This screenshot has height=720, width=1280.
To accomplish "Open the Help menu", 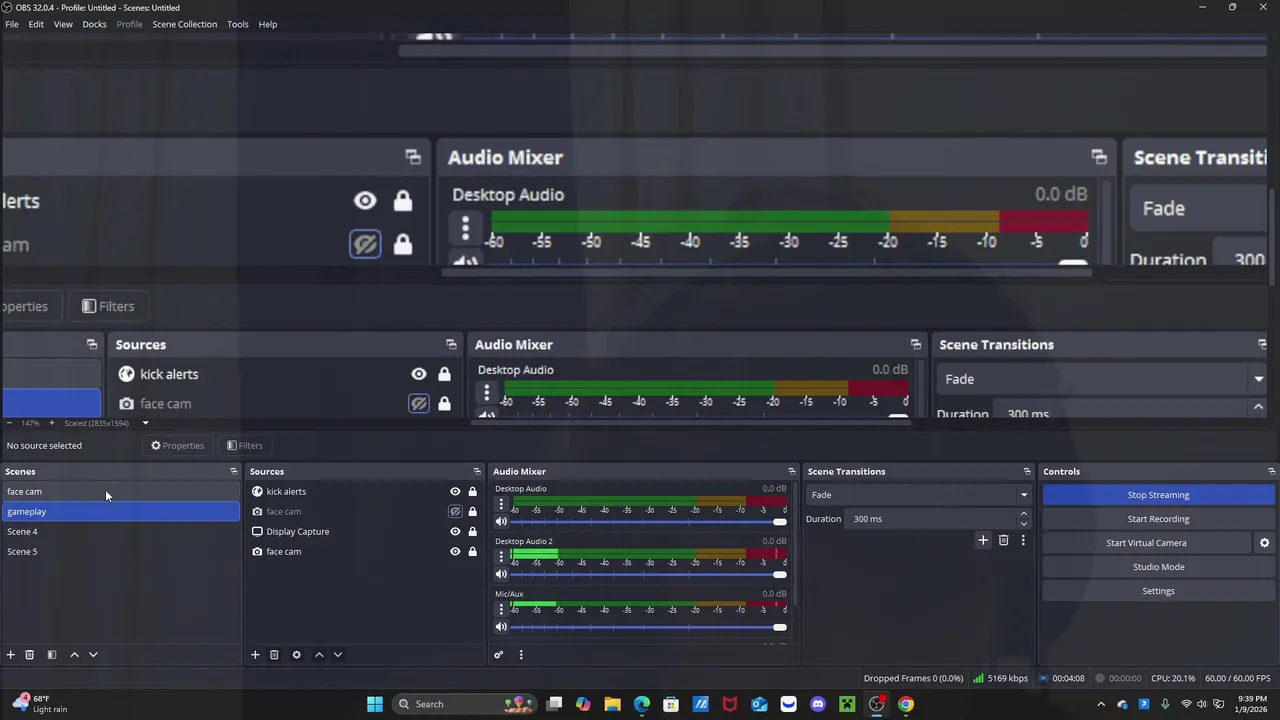I will 267,24.
